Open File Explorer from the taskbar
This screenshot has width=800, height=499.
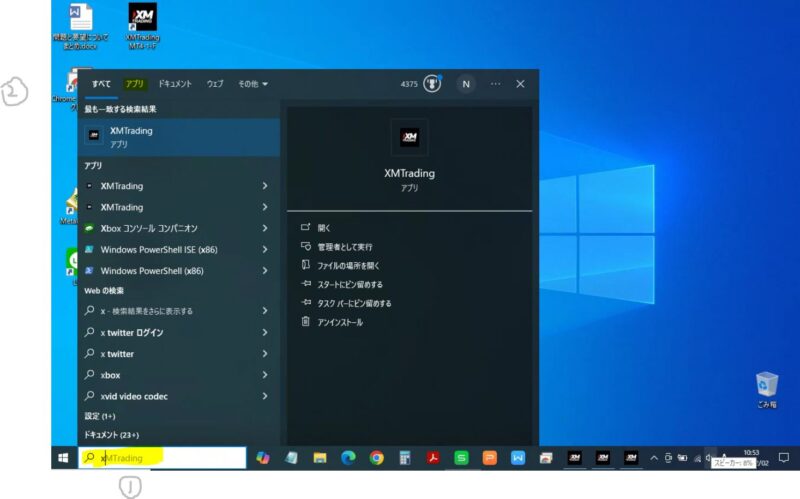[x=320, y=458]
